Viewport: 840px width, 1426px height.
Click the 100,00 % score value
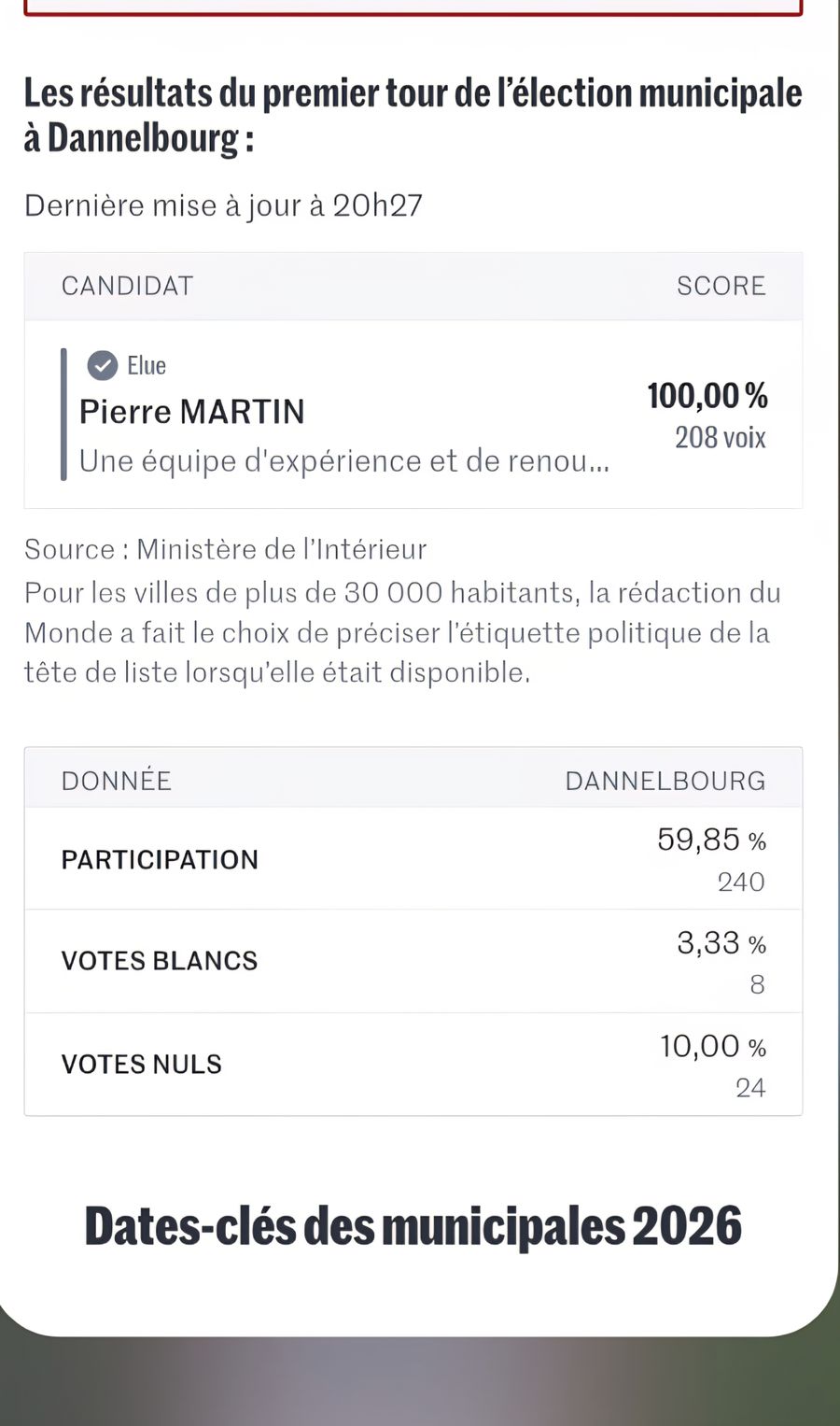[707, 396]
